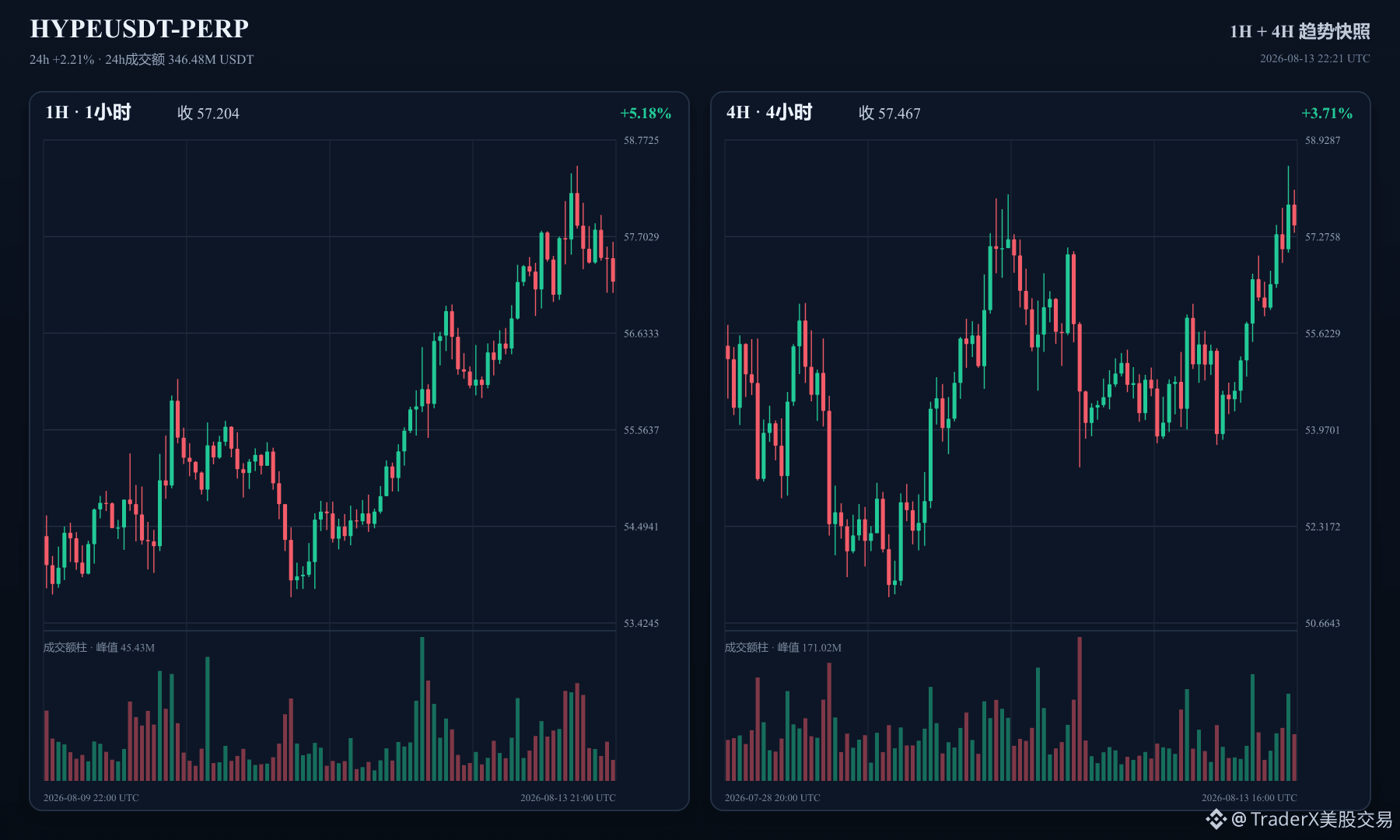
Task: Select the 2026-08-13 16:00 UTC end date
Action: (1249, 797)
